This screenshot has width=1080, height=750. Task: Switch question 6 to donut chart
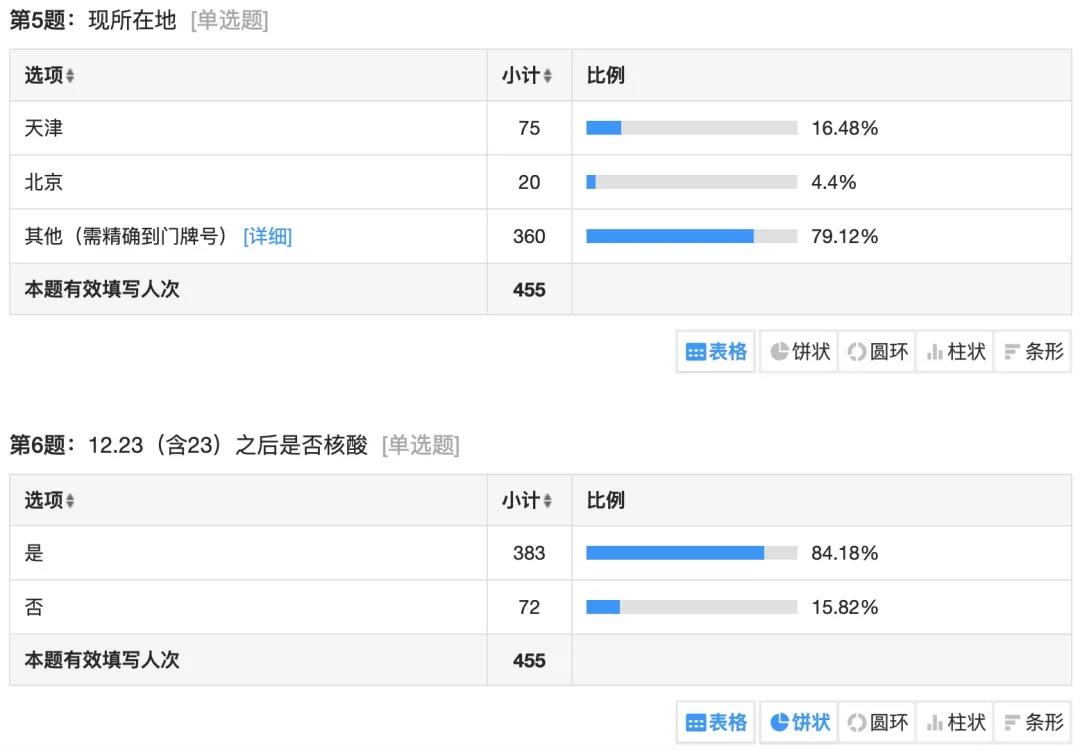877,722
